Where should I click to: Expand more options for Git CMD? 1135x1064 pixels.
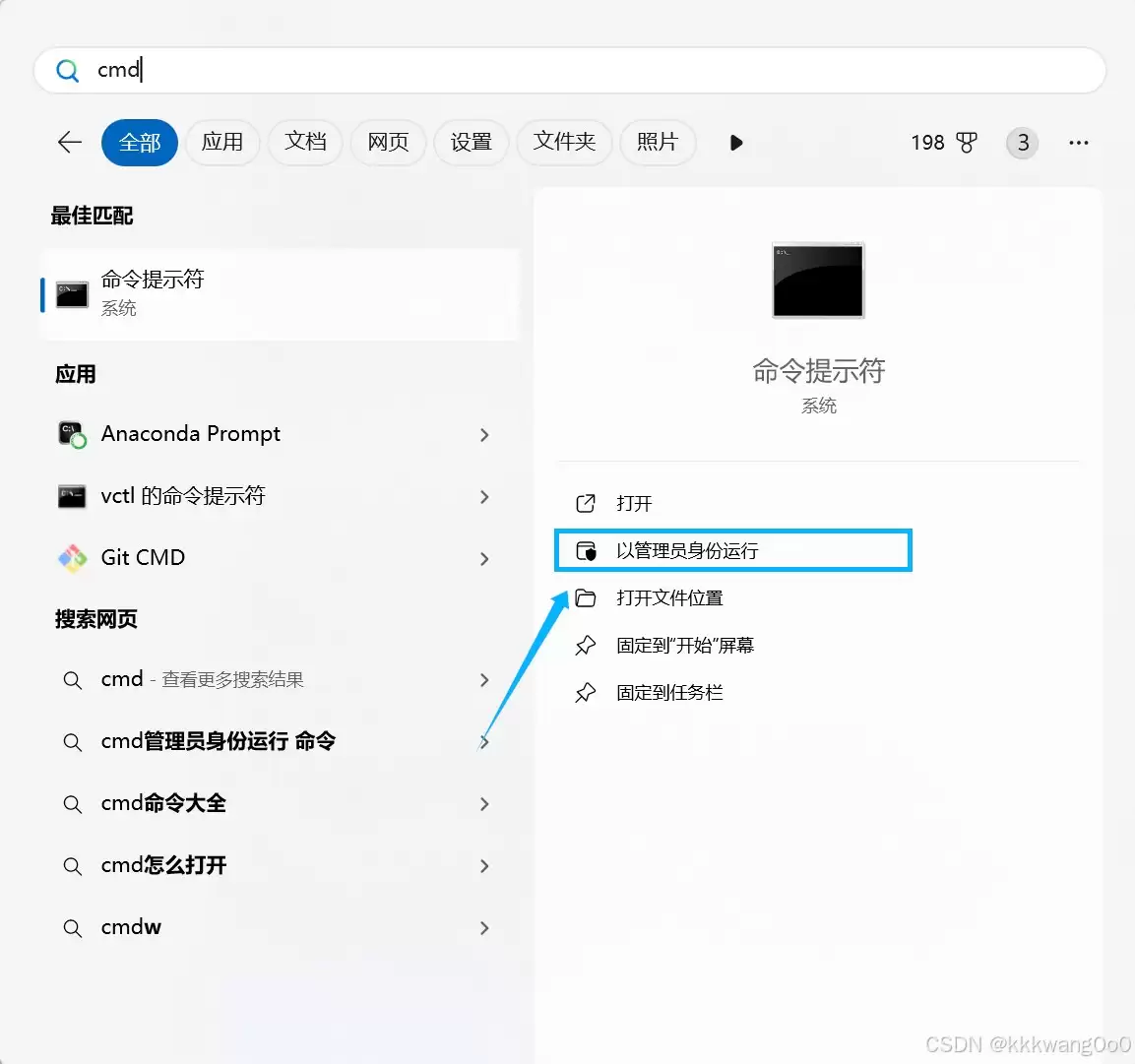point(484,558)
